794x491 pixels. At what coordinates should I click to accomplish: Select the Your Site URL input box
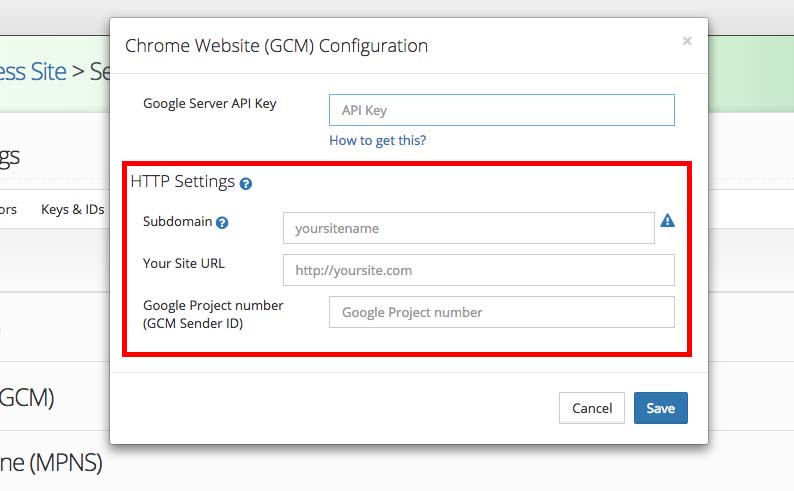point(478,270)
